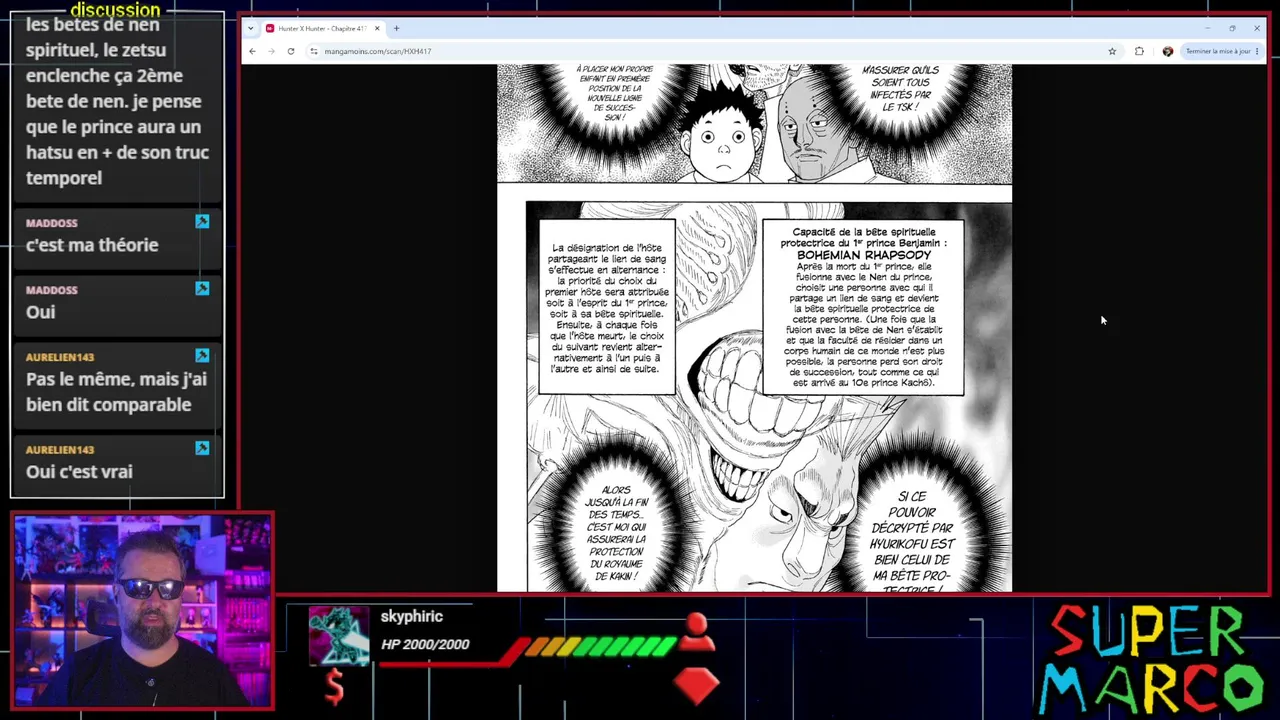Click the skyphiric avatar in the overlay

pyautogui.click(x=339, y=635)
